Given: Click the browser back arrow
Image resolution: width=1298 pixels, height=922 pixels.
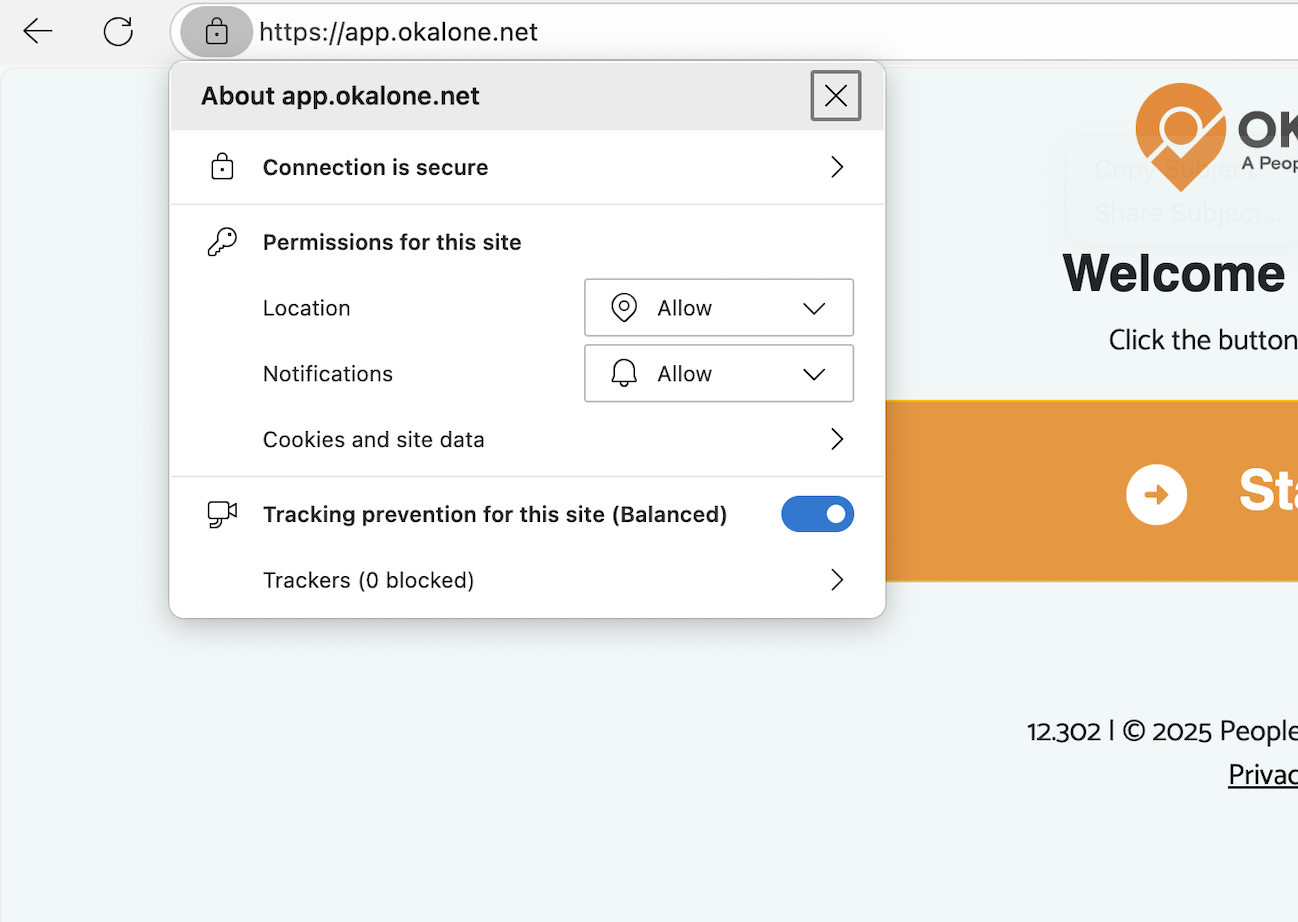Looking at the screenshot, I should pyautogui.click(x=37, y=31).
